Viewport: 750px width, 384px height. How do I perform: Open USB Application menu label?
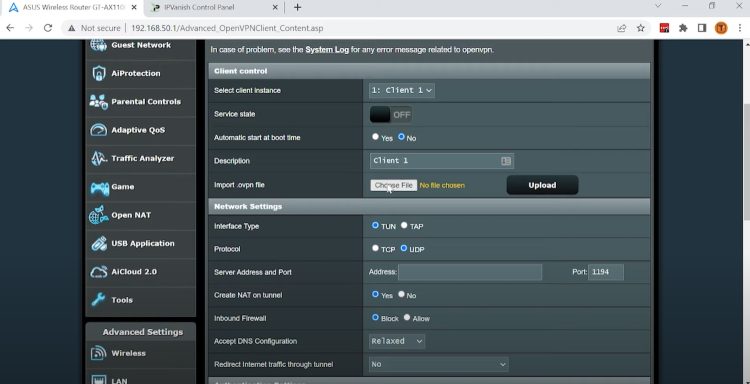pos(143,243)
